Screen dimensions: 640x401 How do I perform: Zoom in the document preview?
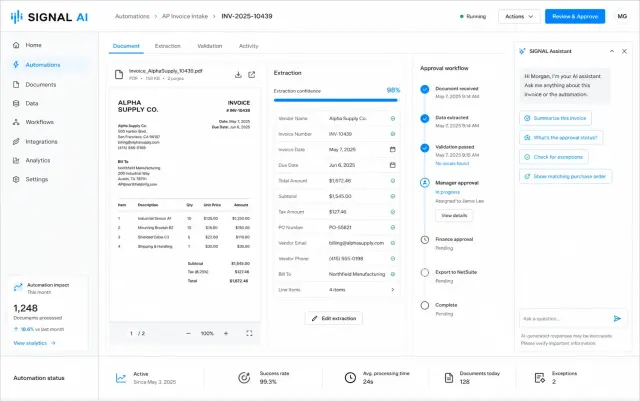pyautogui.click(x=226, y=333)
